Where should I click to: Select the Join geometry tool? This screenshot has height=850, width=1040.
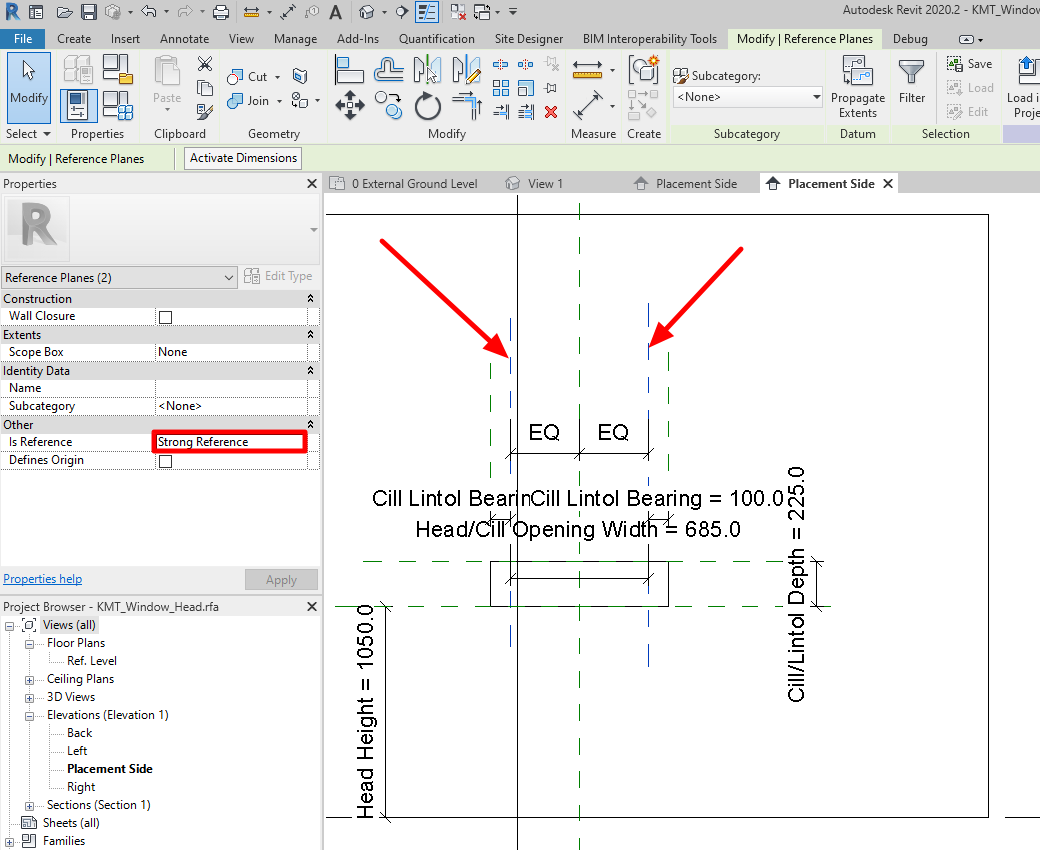[x=248, y=100]
